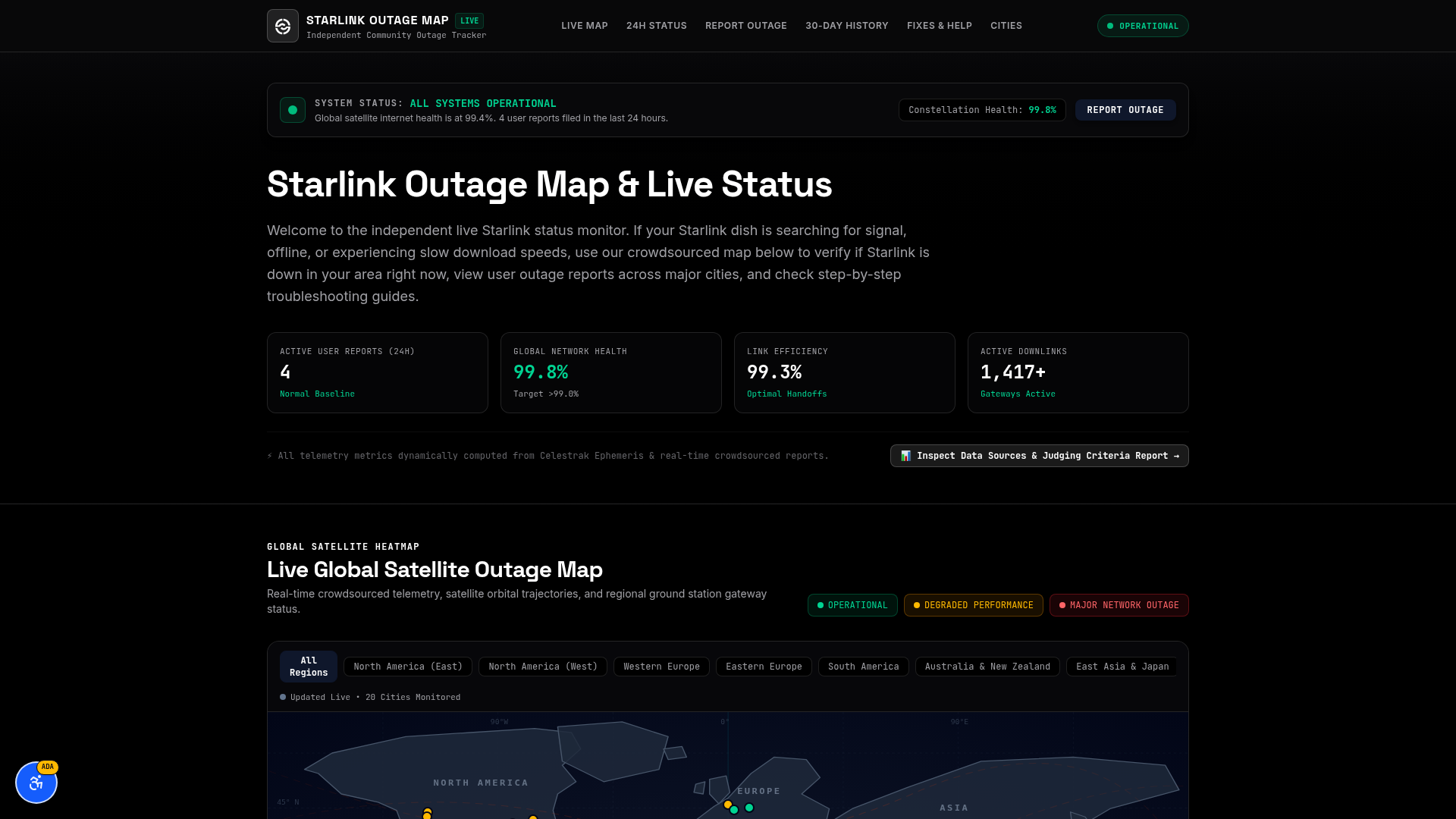This screenshot has height=819, width=1456.
Task: Click the Major Network Outage legend chip
Action: [x=1119, y=605]
